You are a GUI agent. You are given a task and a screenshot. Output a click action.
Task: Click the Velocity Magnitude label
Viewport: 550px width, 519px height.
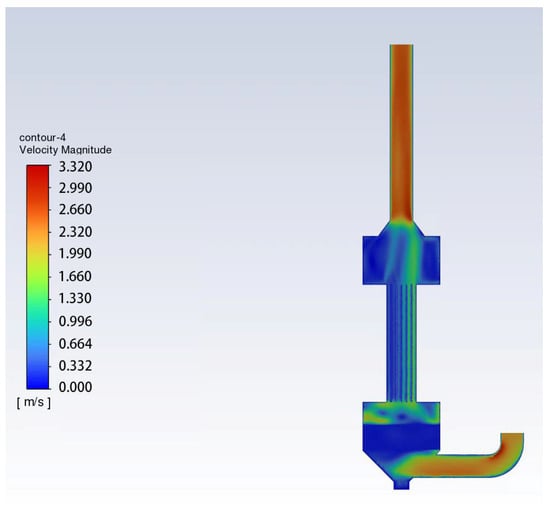(x=65, y=150)
